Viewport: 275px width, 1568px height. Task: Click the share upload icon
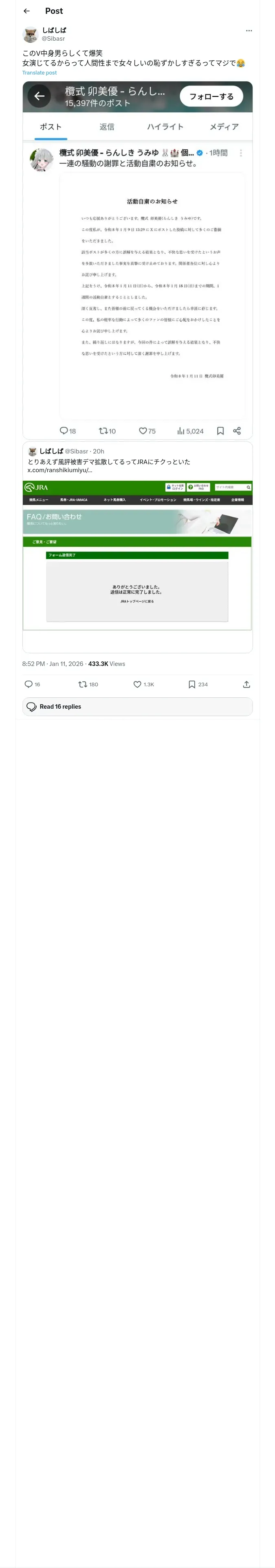coord(246,684)
